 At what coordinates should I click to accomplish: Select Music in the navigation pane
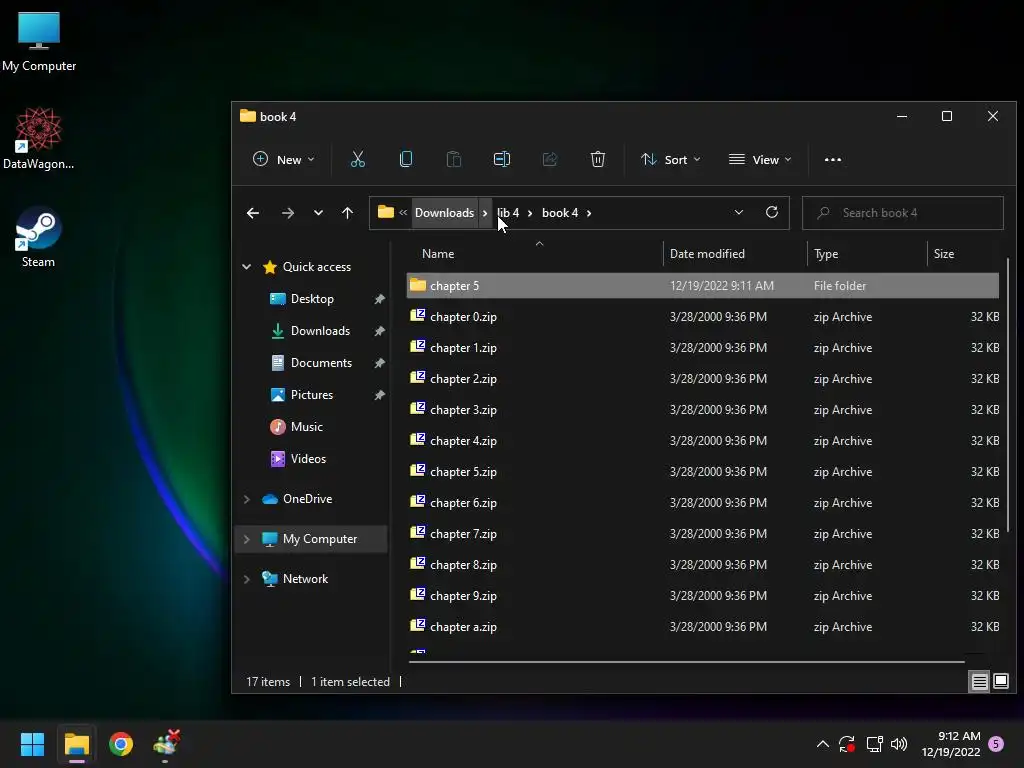pos(306,427)
